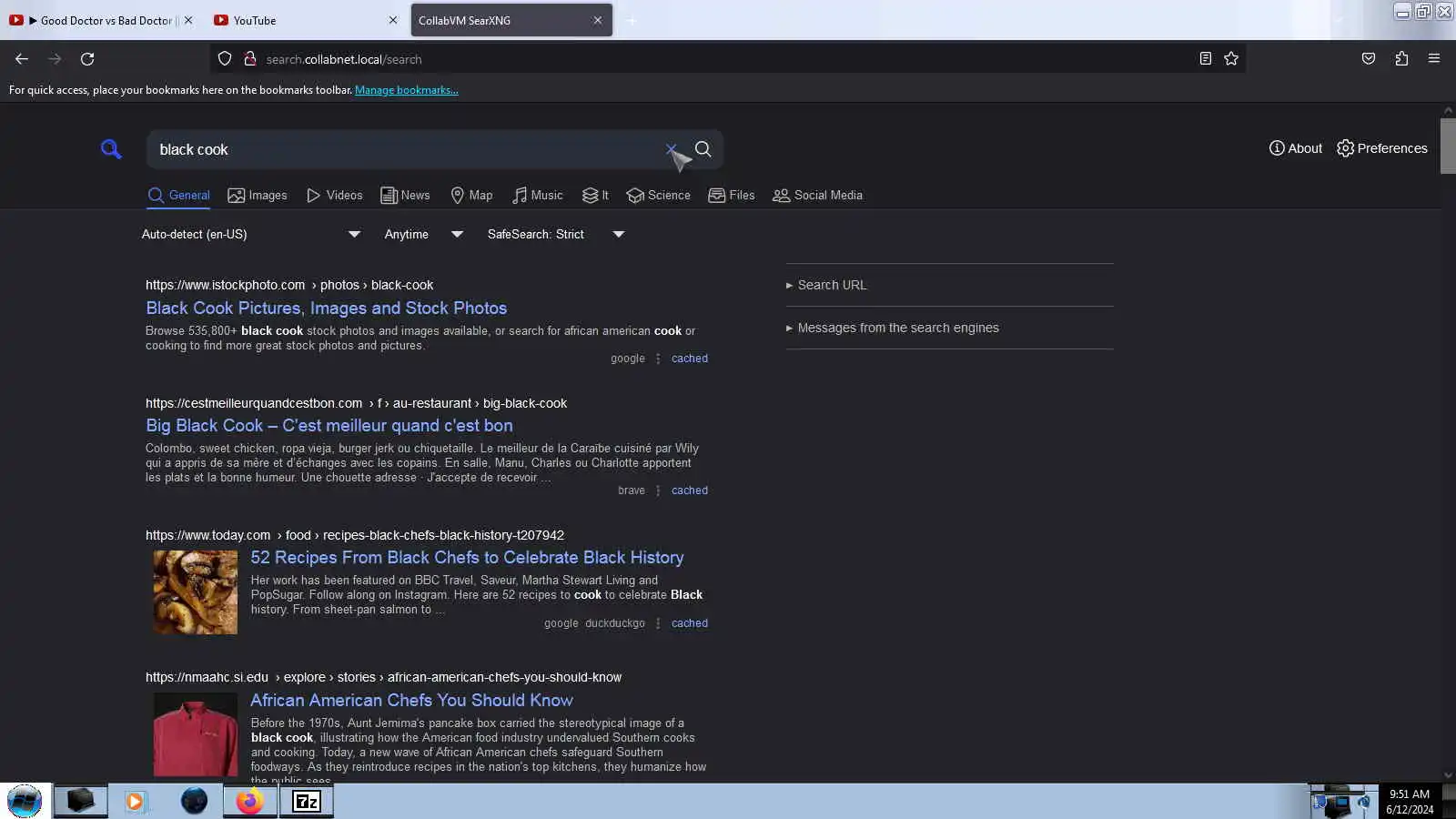Open 7-Zip from the taskbar
1456x819 pixels.
click(x=307, y=801)
